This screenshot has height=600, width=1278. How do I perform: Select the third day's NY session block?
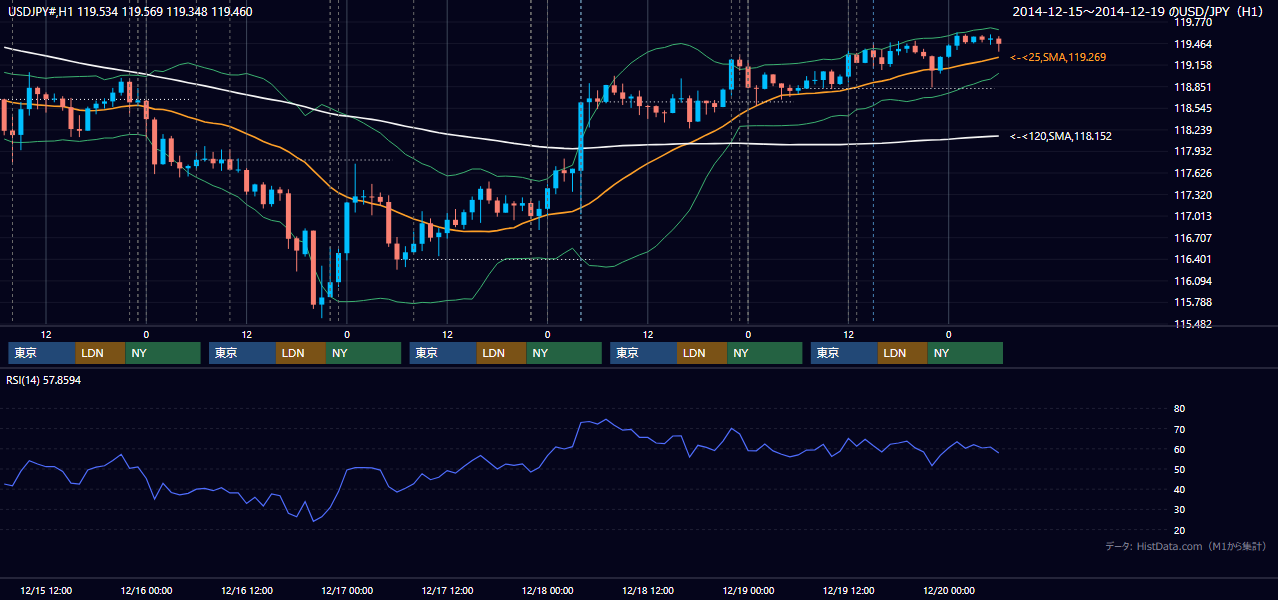(565, 353)
